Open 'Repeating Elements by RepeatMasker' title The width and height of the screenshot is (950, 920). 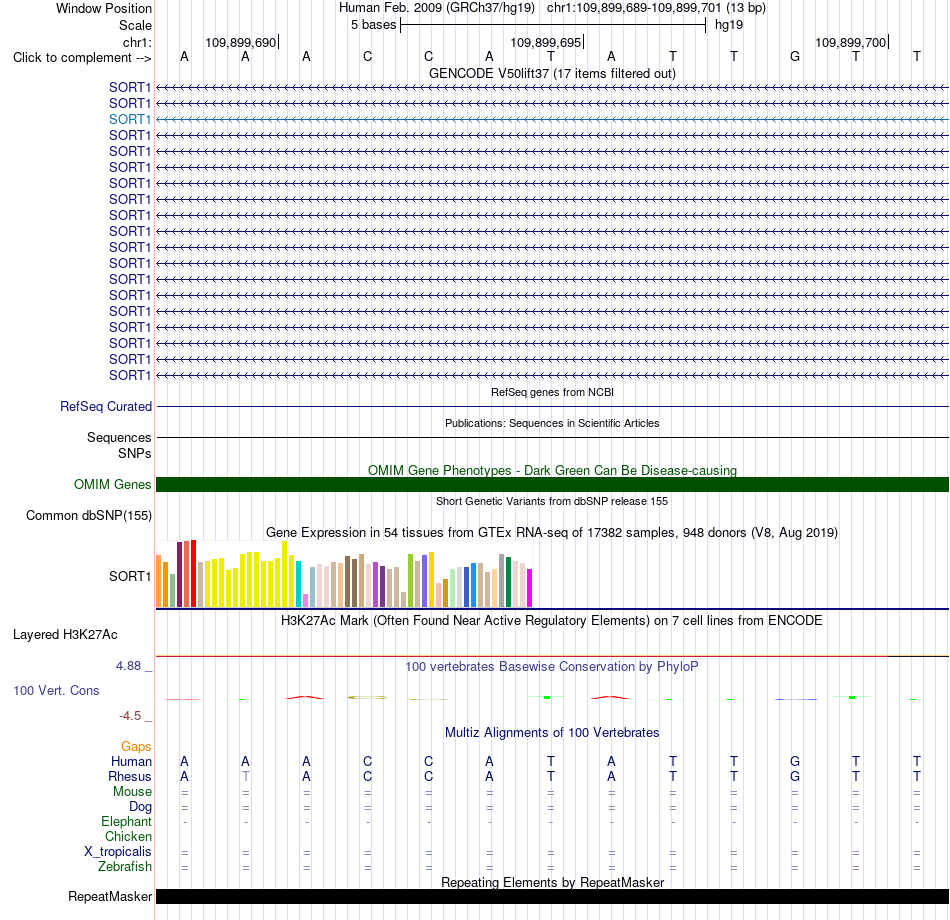coord(552,882)
